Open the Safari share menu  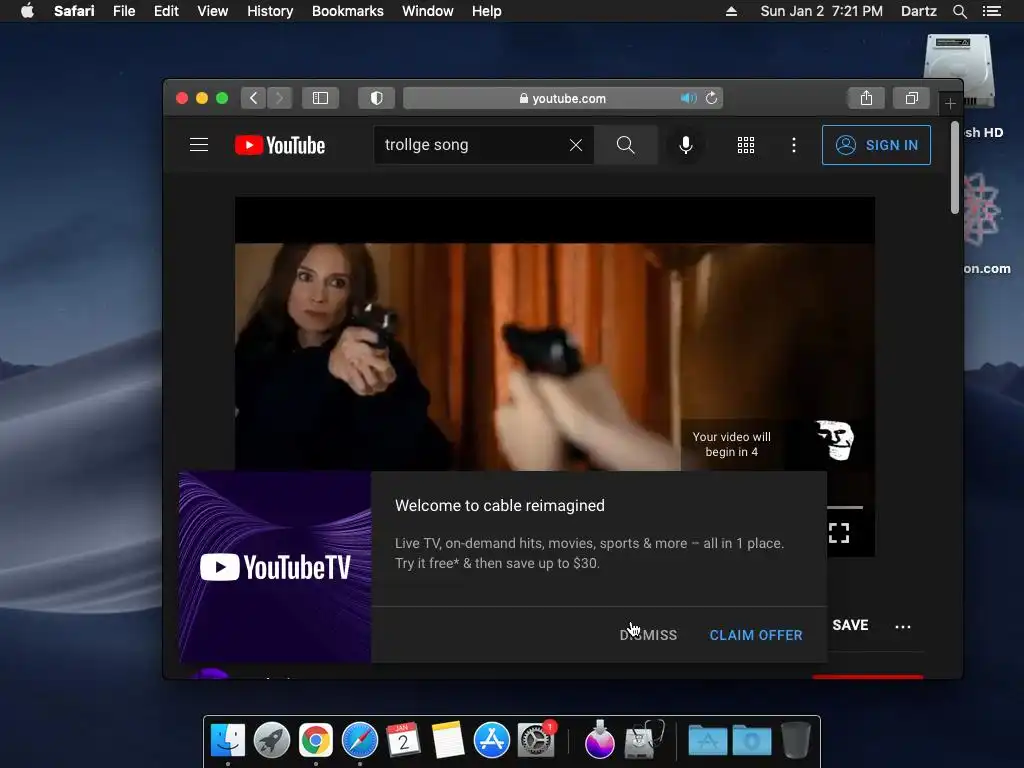[866, 98]
